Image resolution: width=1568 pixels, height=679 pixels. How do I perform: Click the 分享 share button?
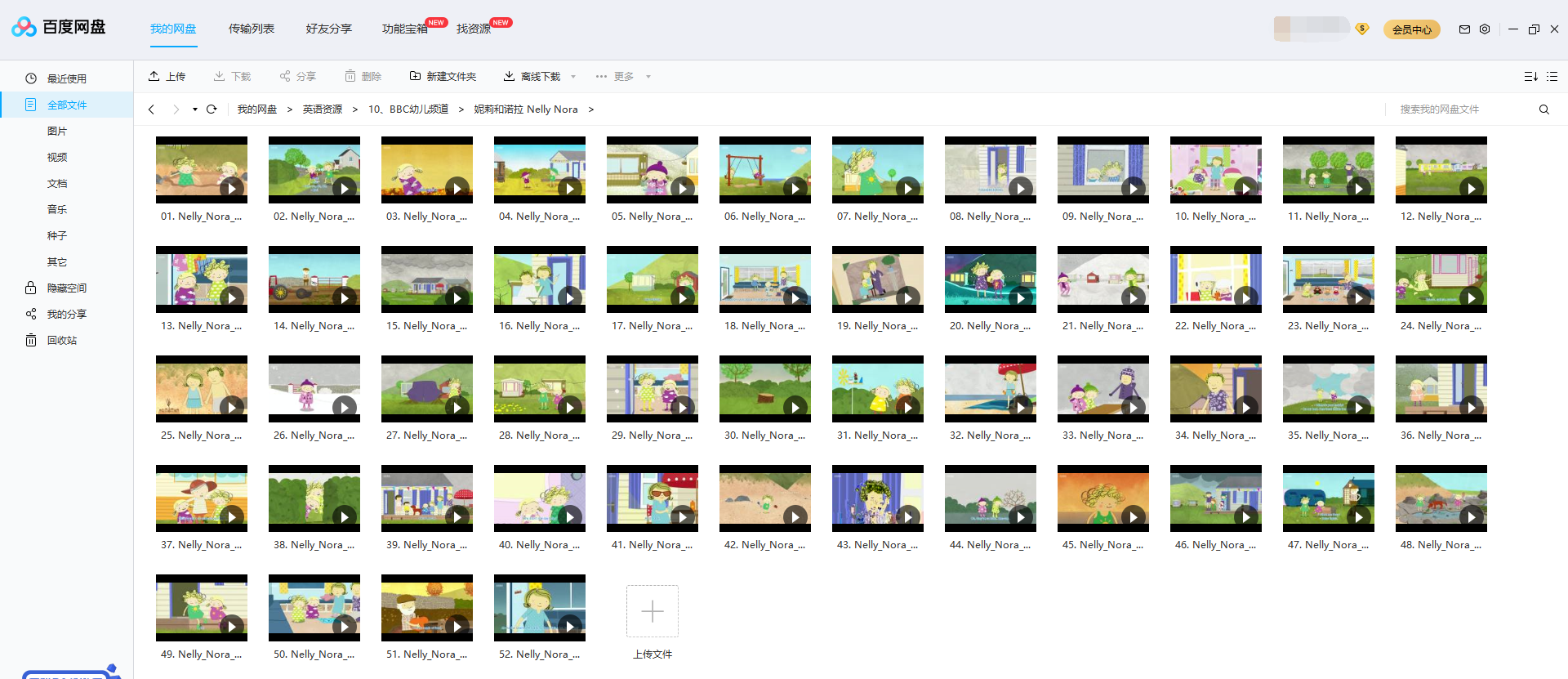(x=298, y=76)
